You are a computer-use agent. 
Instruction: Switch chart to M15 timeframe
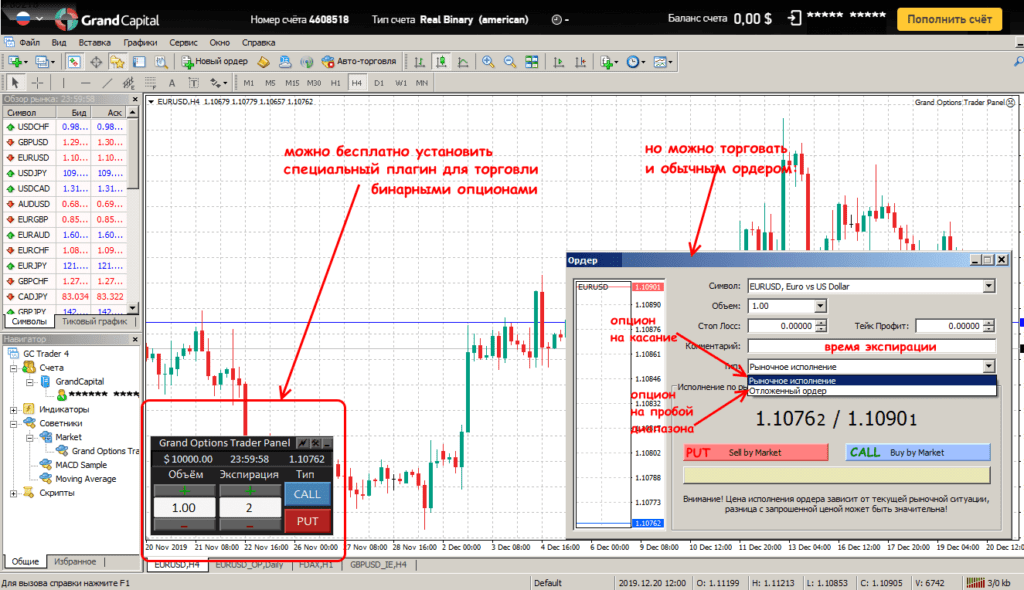[292, 83]
